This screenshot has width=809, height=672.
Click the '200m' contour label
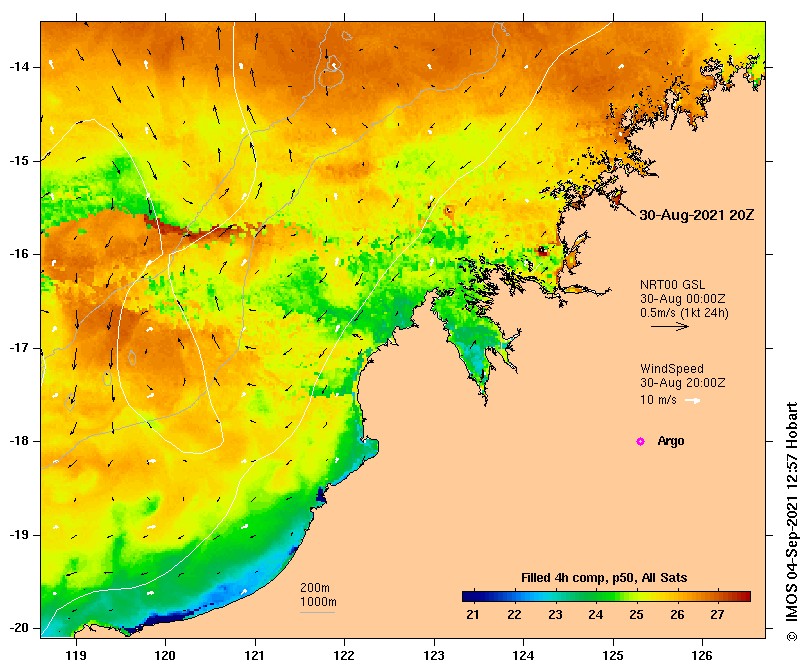[x=315, y=588]
